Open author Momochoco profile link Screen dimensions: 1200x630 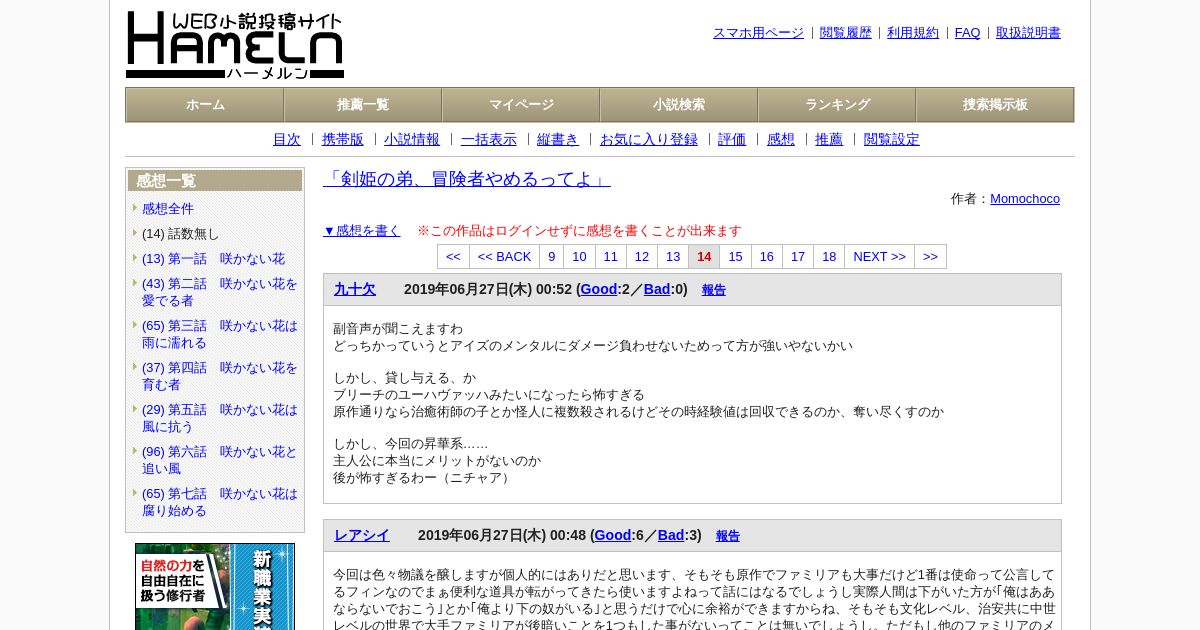[x=1025, y=198]
